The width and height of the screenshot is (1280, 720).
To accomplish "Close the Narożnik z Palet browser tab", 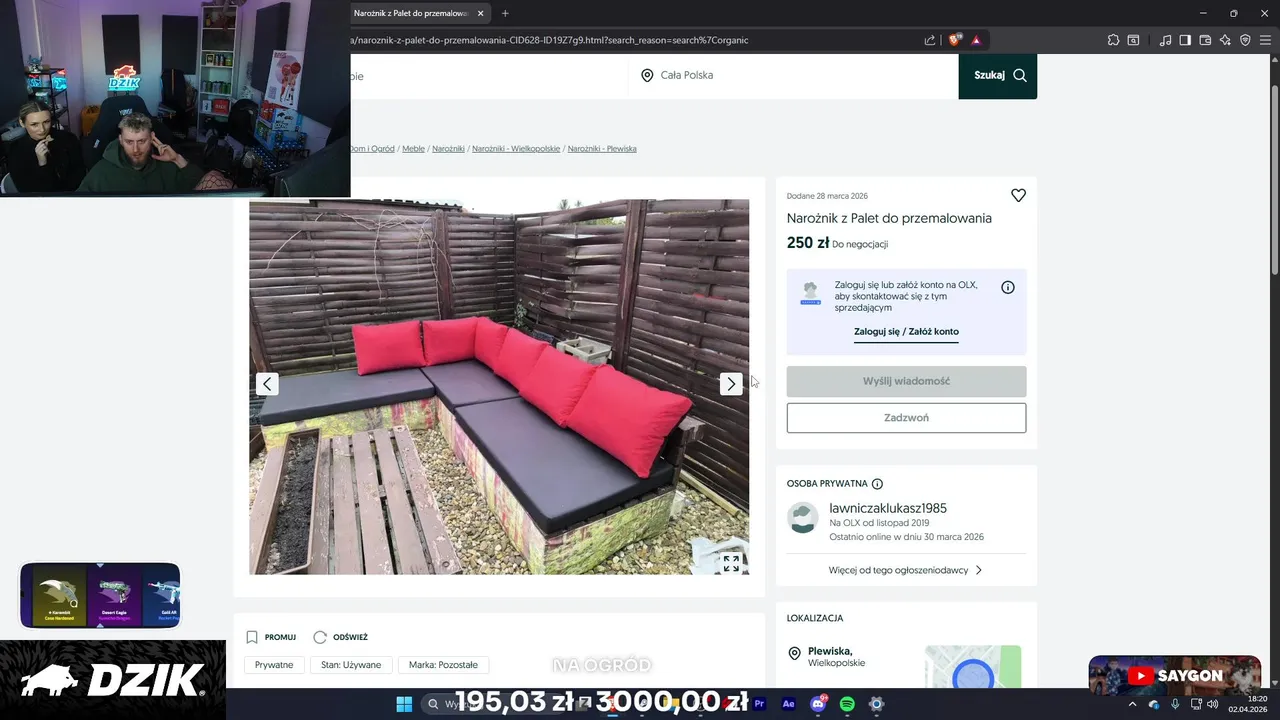I will (481, 13).
